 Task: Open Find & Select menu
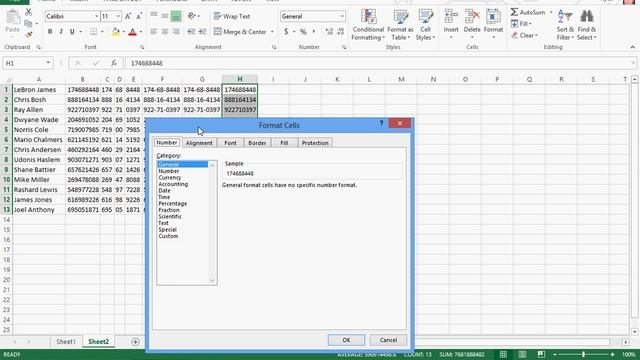587,24
